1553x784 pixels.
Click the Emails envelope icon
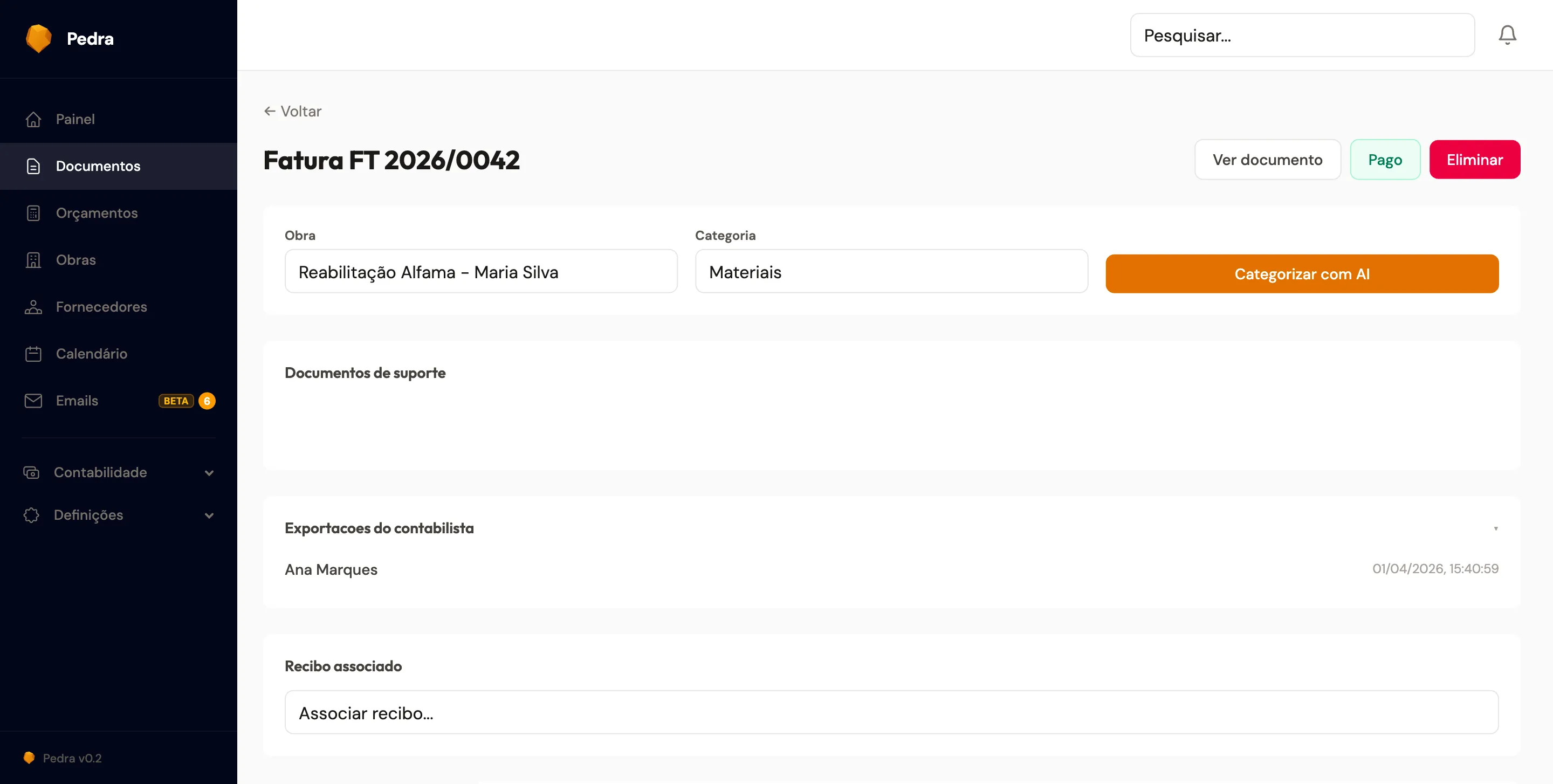(x=34, y=401)
